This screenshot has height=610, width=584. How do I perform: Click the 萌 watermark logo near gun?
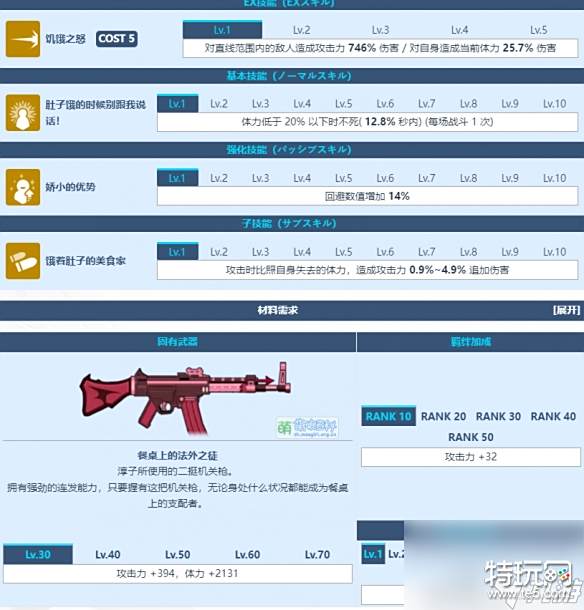point(307,427)
